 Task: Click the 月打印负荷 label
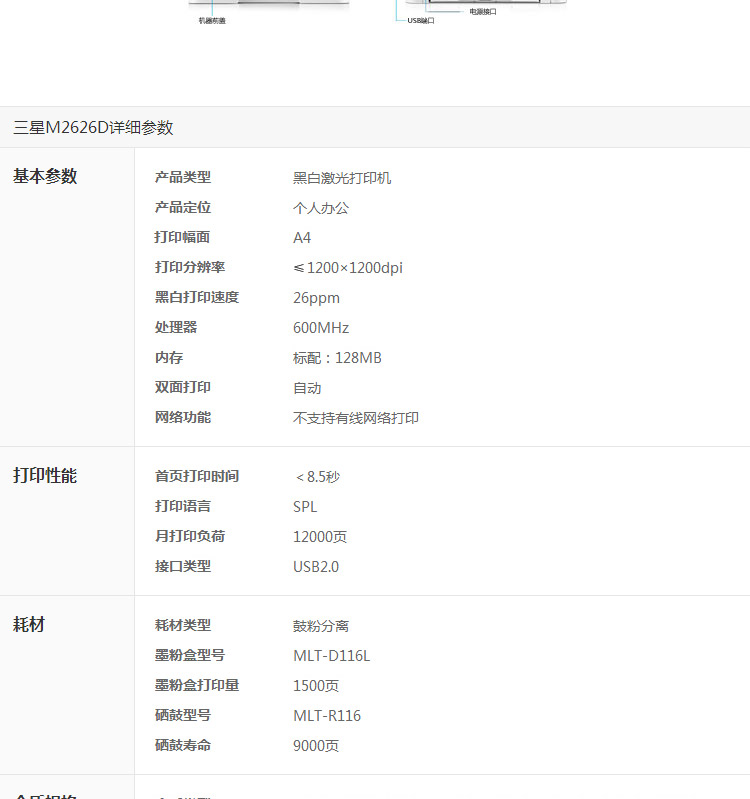click(190, 536)
